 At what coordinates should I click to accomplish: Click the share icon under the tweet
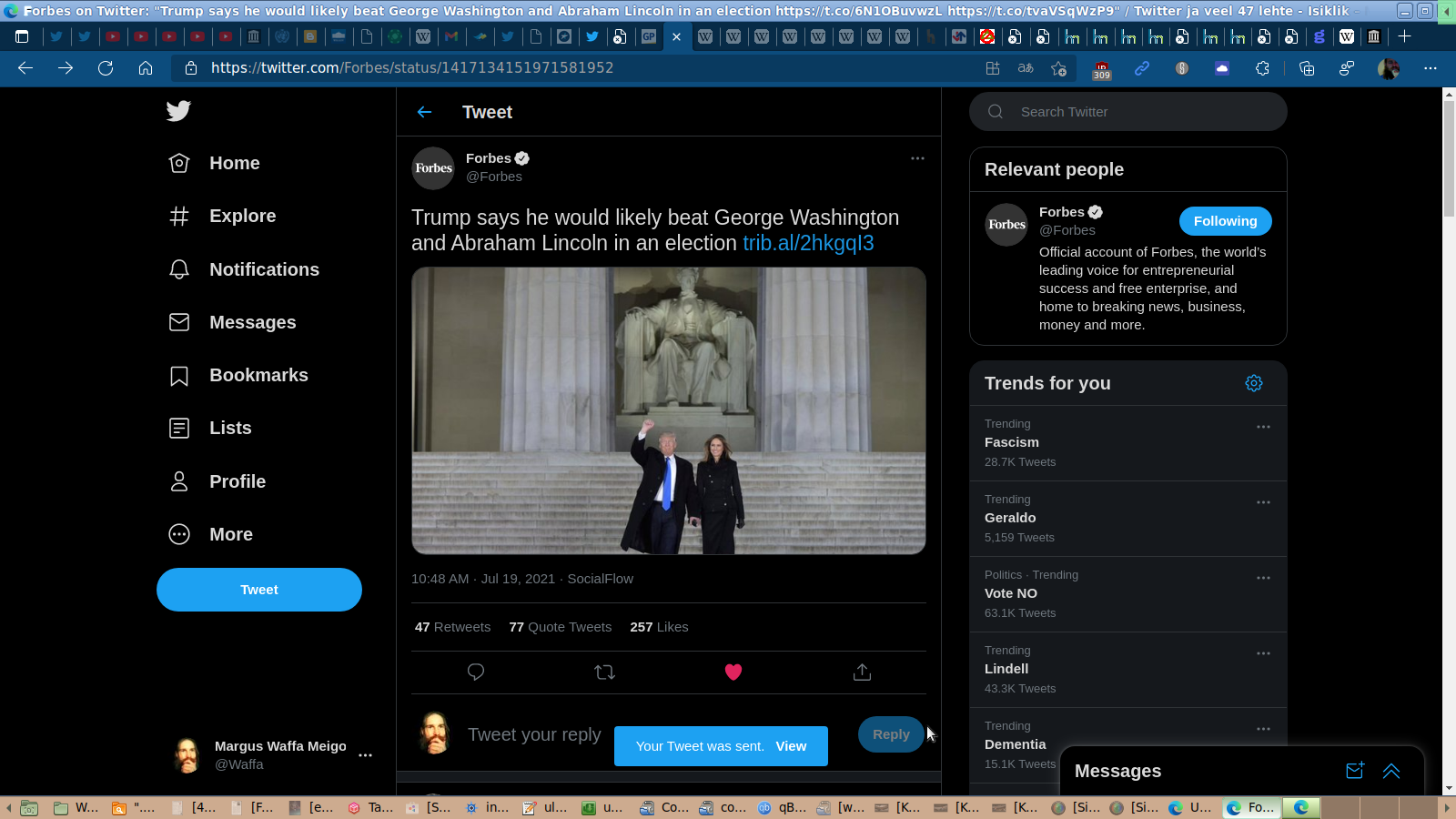pyautogui.click(x=862, y=672)
